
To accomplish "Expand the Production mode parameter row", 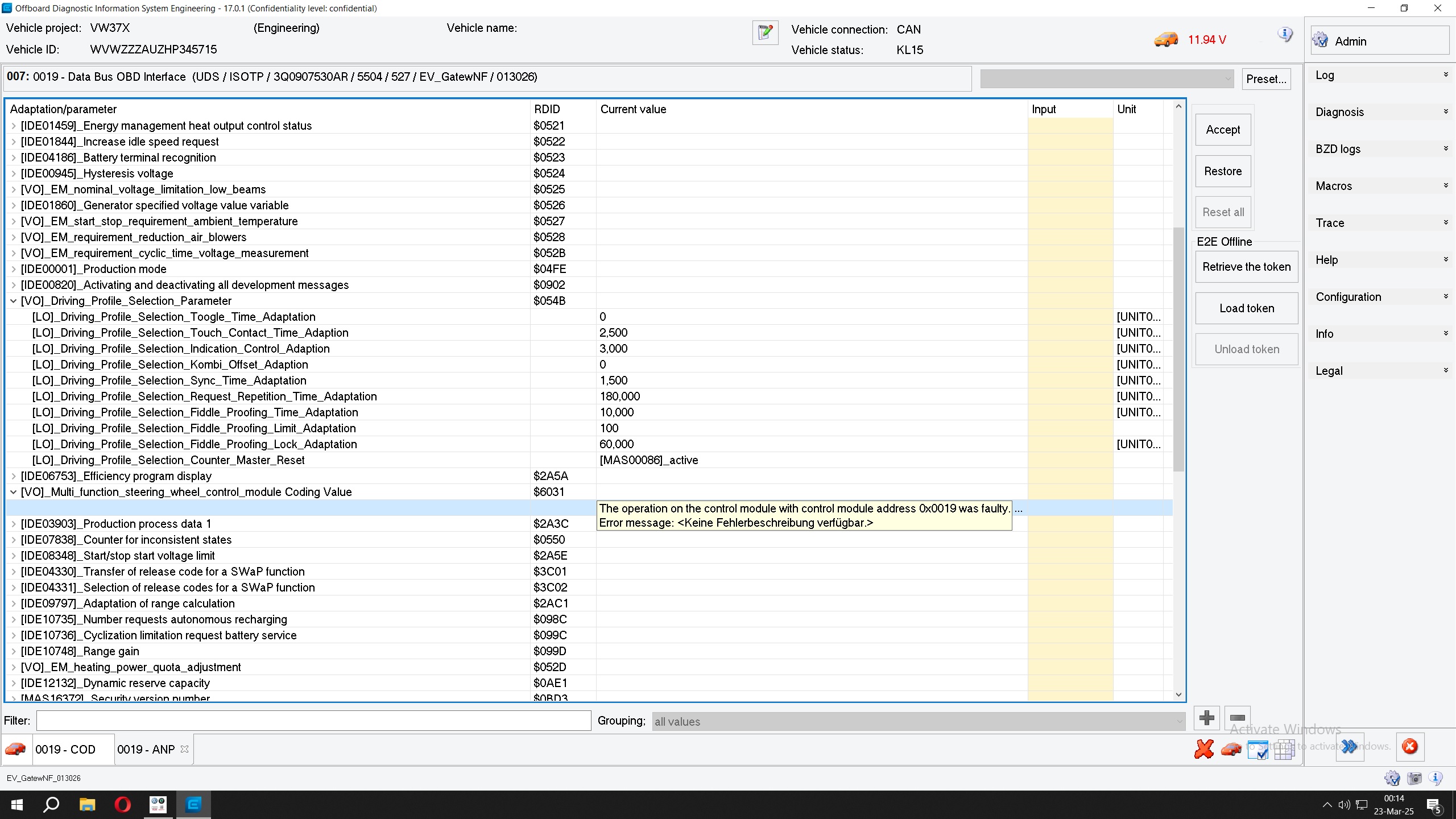I will [13, 269].
